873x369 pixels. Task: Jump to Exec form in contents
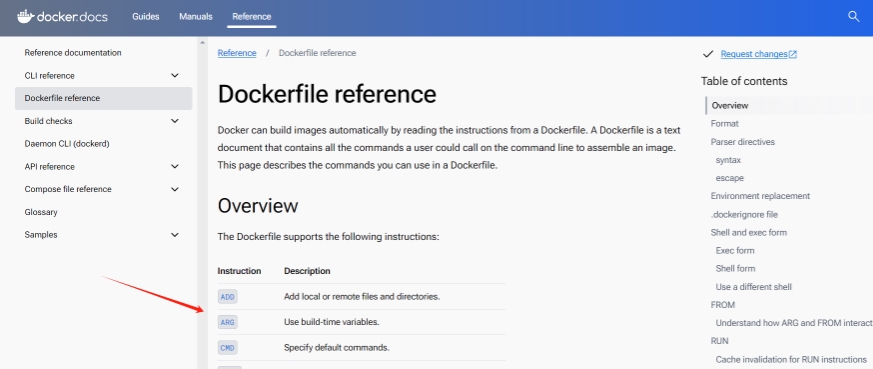pos(735,250)
